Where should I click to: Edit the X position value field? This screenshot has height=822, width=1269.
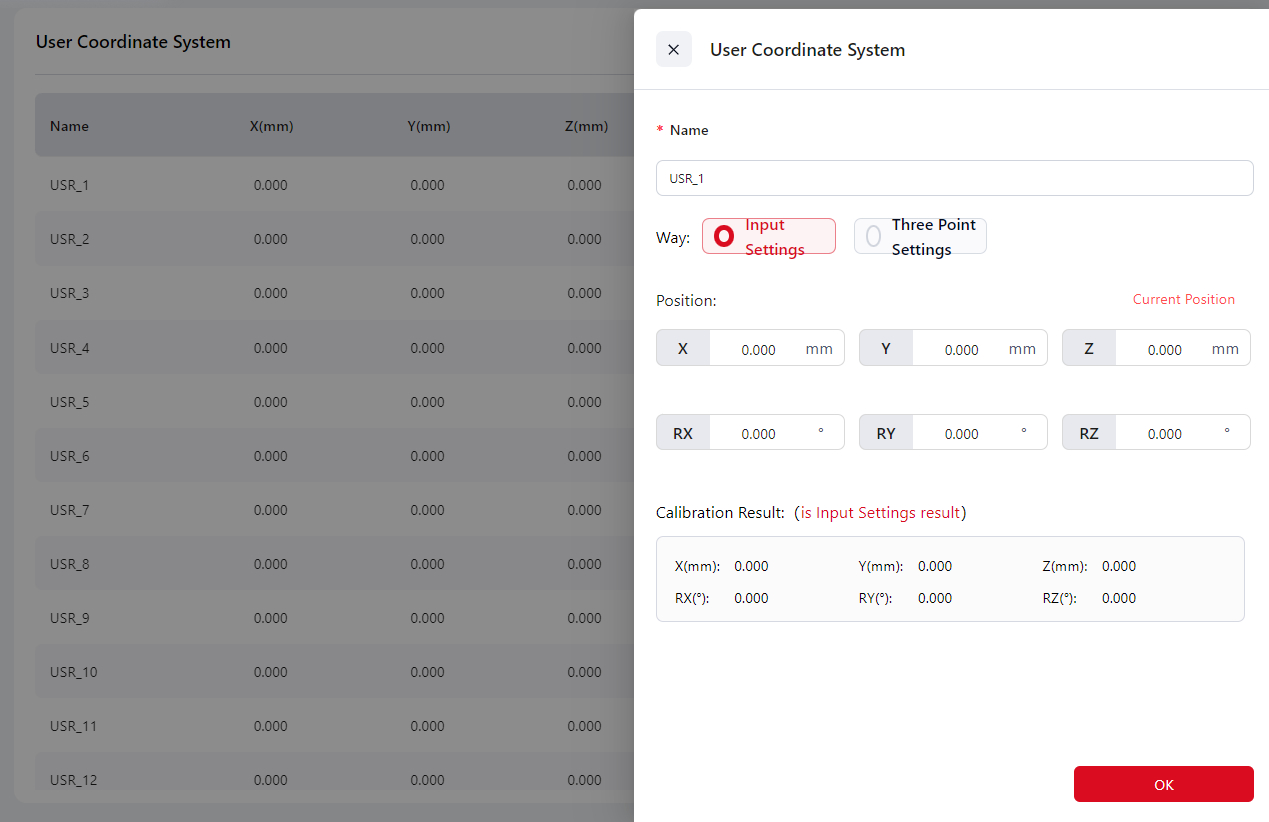click(x=758, y=349)
